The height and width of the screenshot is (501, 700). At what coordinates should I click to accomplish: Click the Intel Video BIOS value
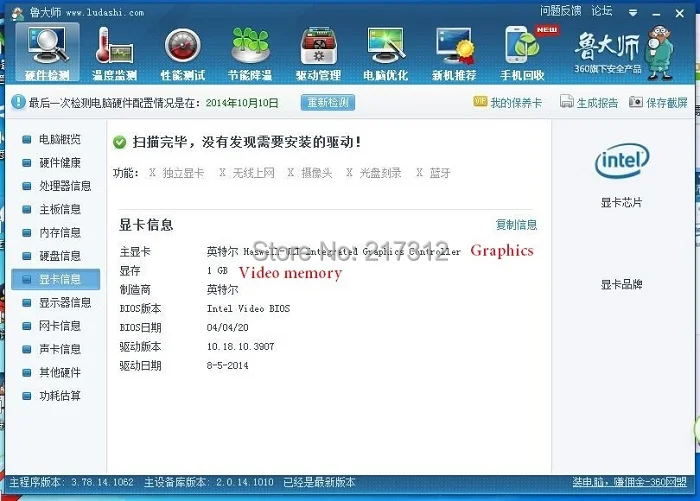[x=248, y=309]
